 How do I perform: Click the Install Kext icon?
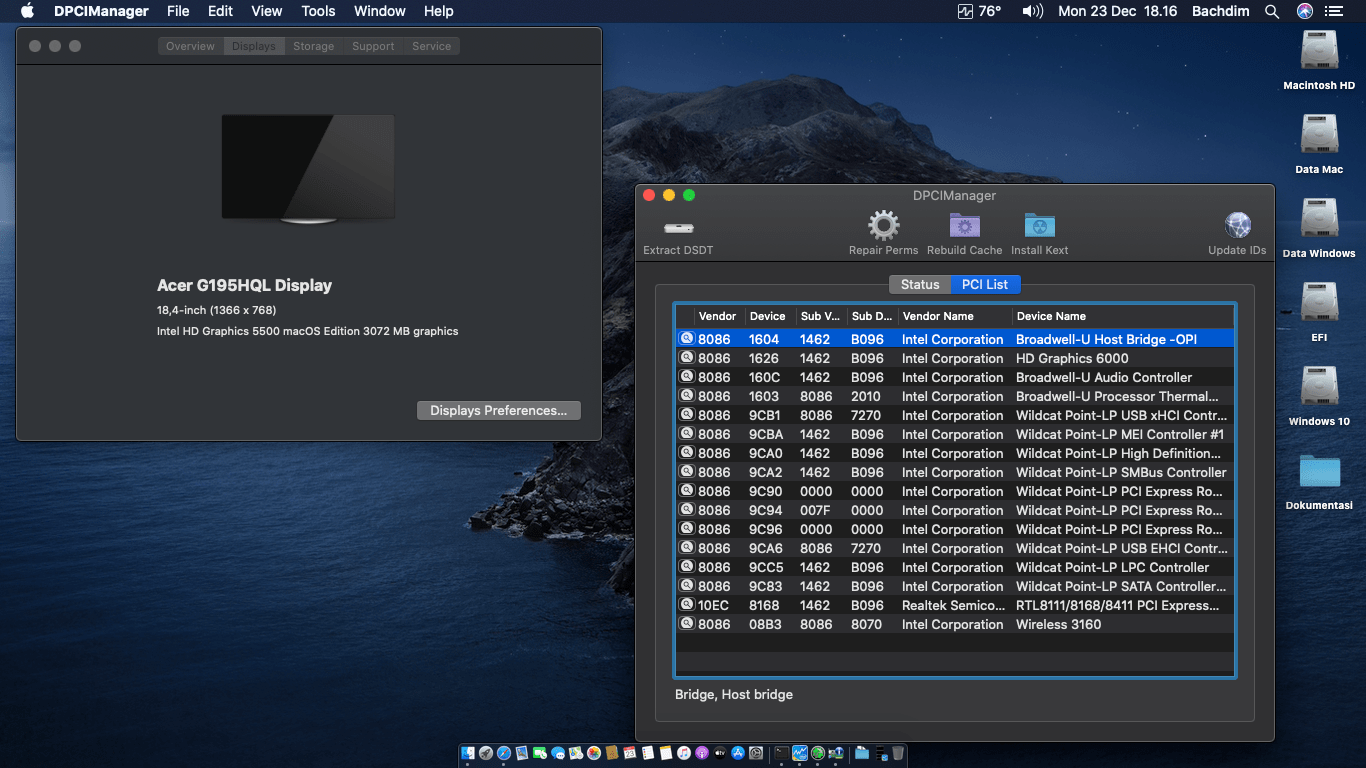click(1039, 226)
